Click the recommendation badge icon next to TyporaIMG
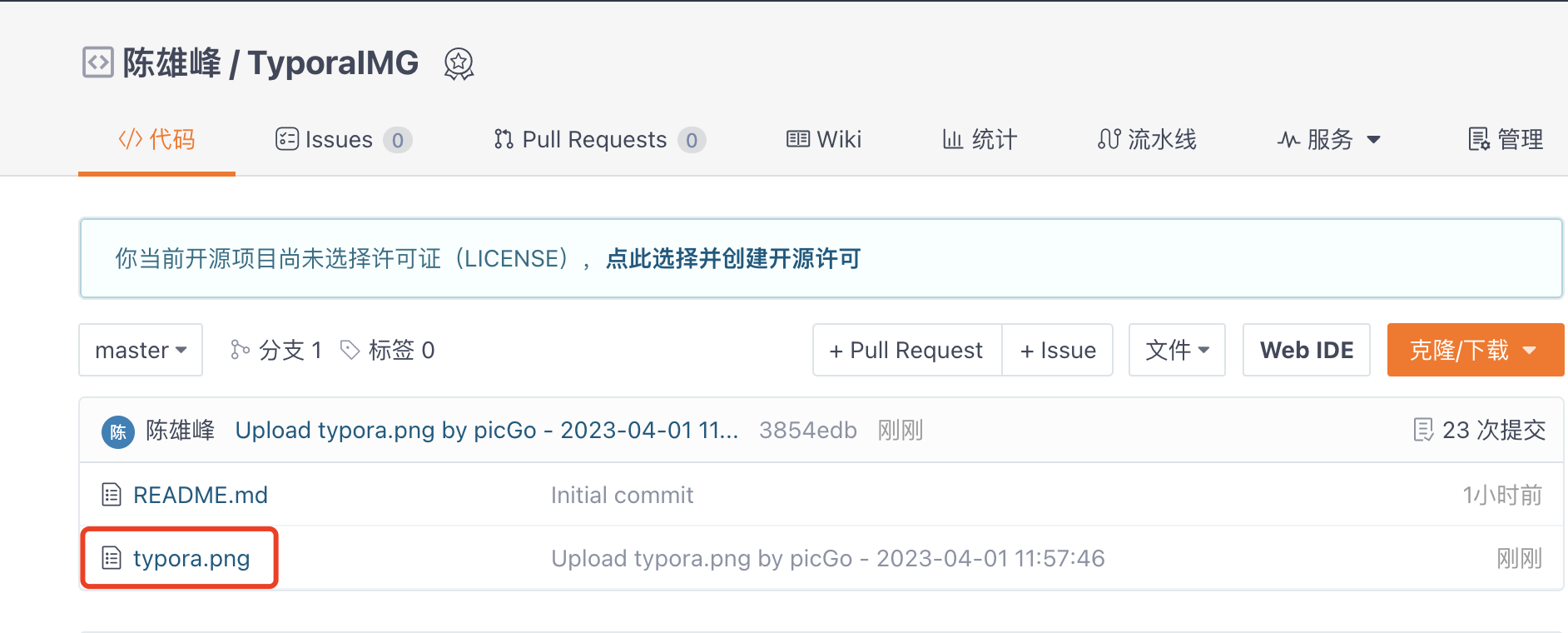Viewport: 1568px width, 633px height. click(459, 63)
